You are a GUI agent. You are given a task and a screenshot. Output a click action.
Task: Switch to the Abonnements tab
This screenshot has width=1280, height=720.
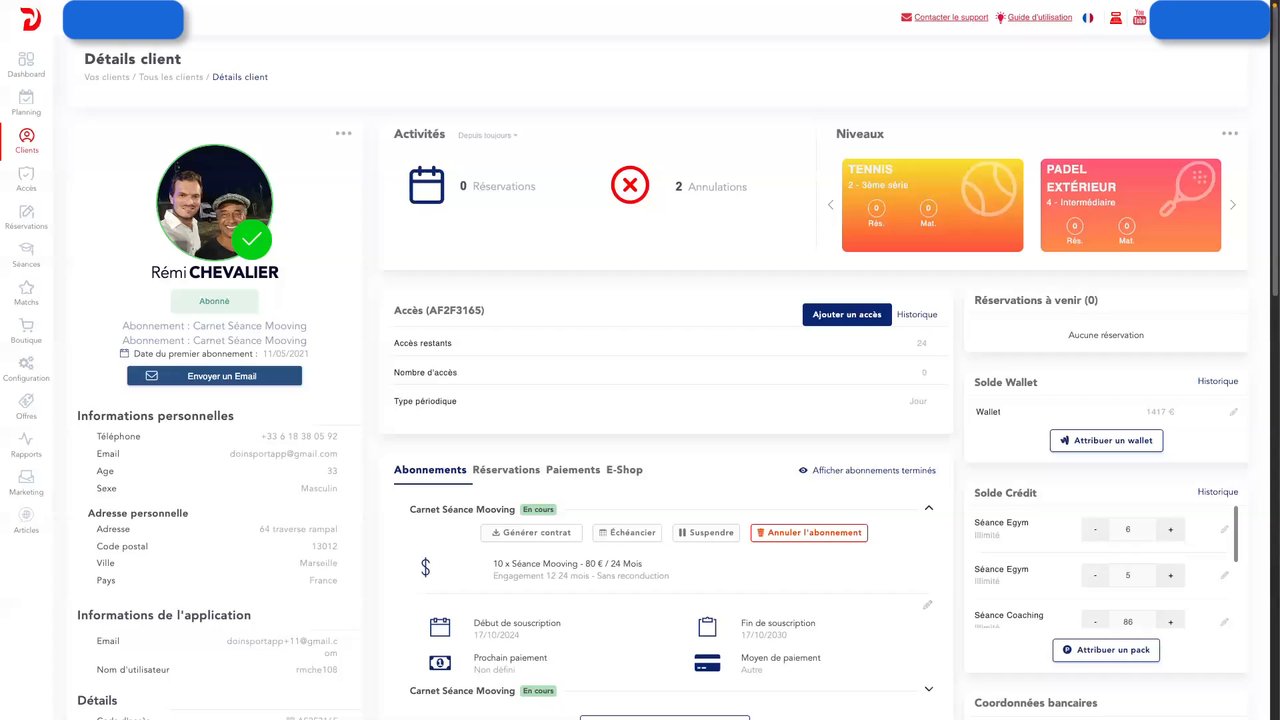point(430,470)
